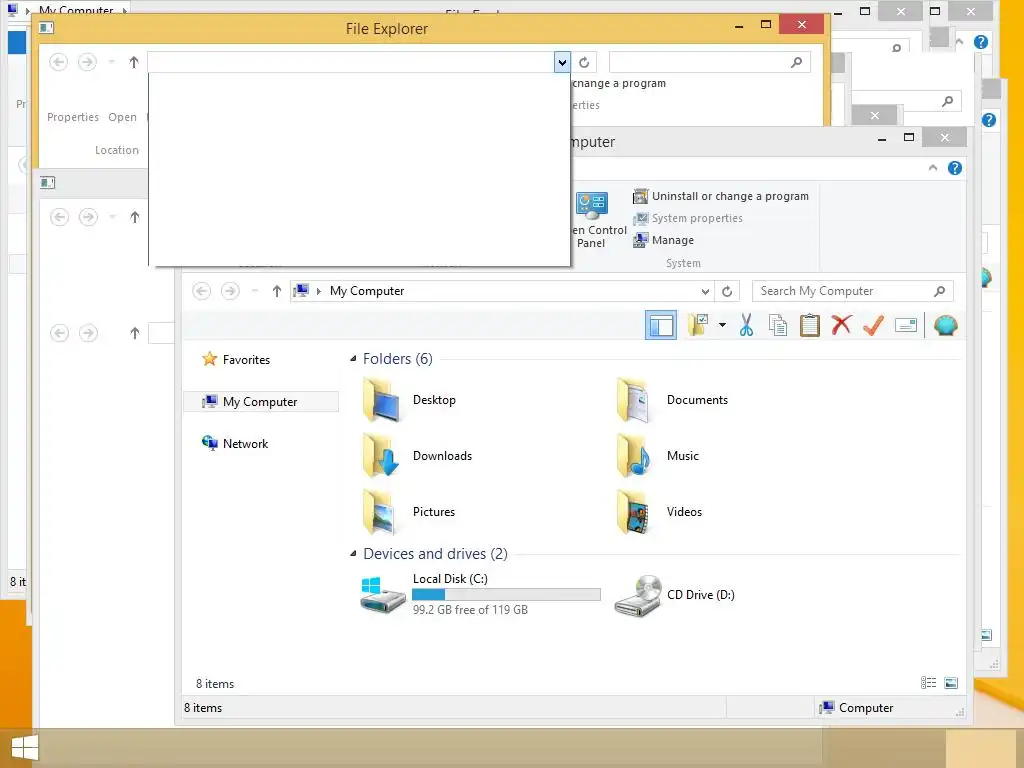Click the open address dropdown list

[x=359, y=169]
